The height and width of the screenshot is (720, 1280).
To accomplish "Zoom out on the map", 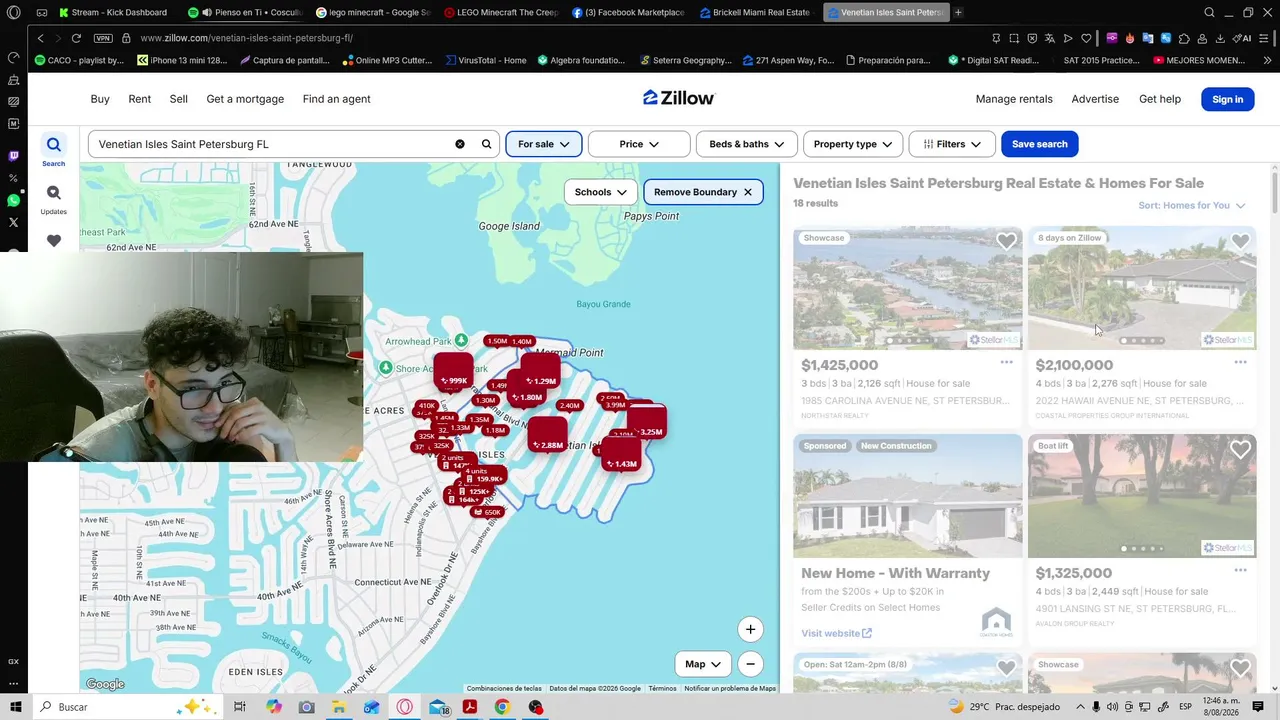I will 750,664.
